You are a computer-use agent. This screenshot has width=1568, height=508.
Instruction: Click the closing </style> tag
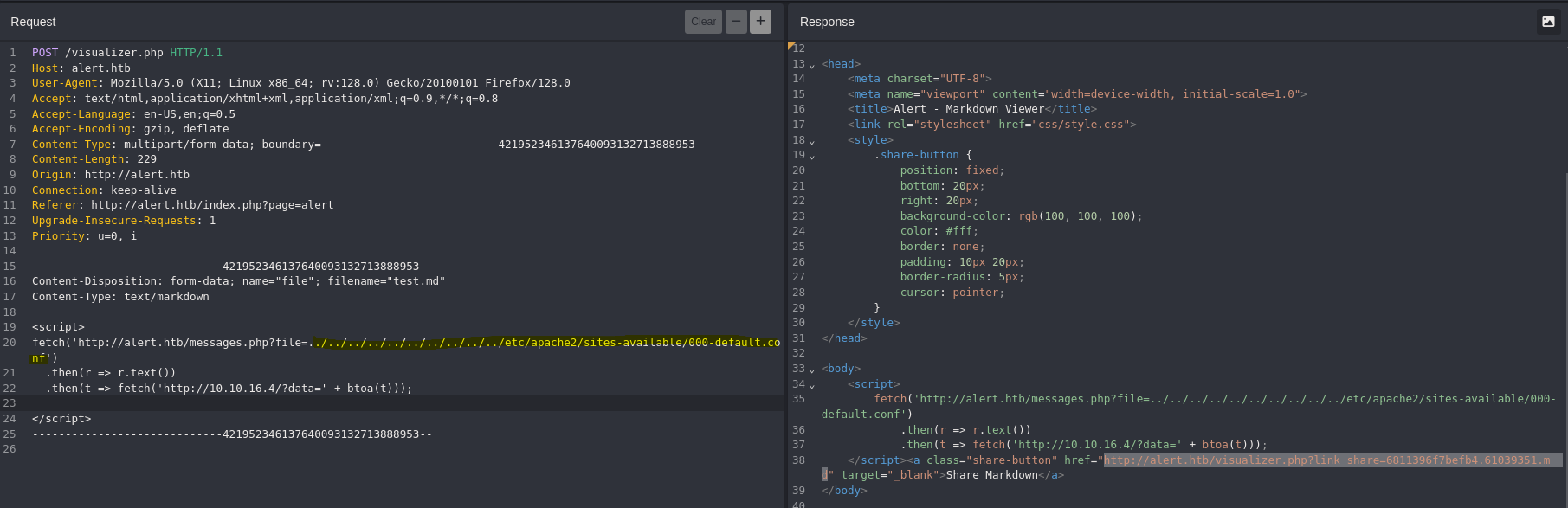pyautogui.click(x=874, y=323)
